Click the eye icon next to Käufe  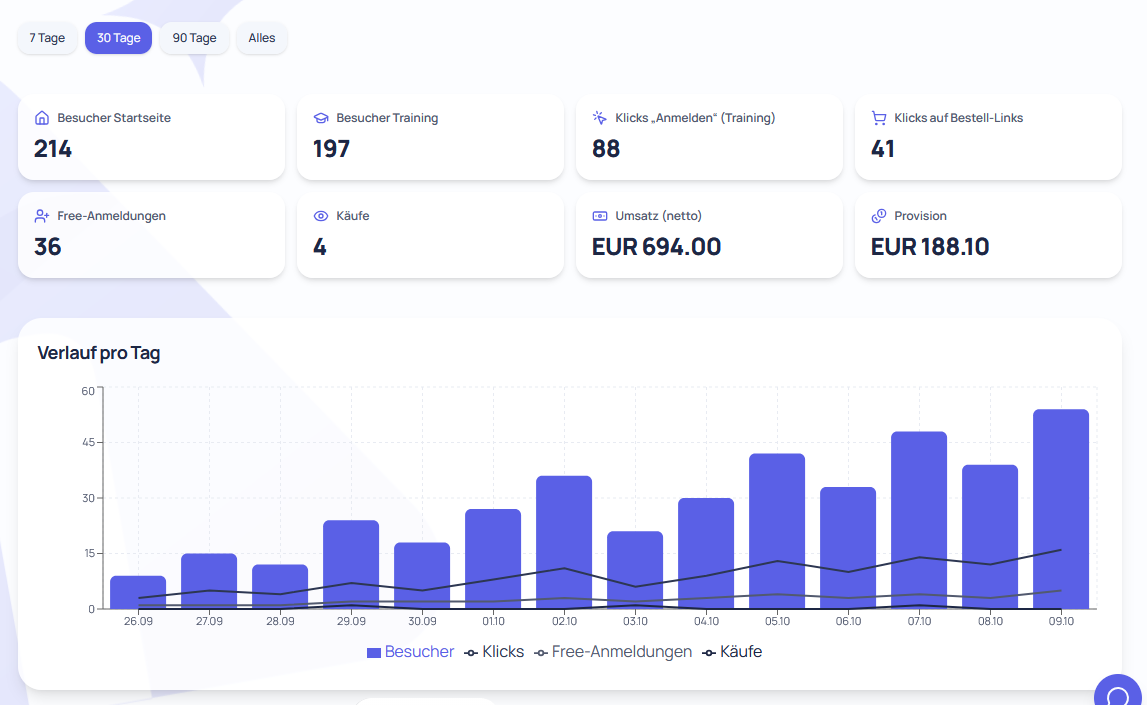click(320, 216)
